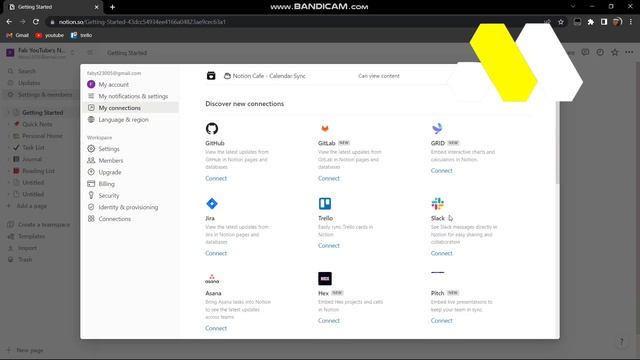640x360 pixels.
Task: Select the Asana logo
Action: pos(212,279)
